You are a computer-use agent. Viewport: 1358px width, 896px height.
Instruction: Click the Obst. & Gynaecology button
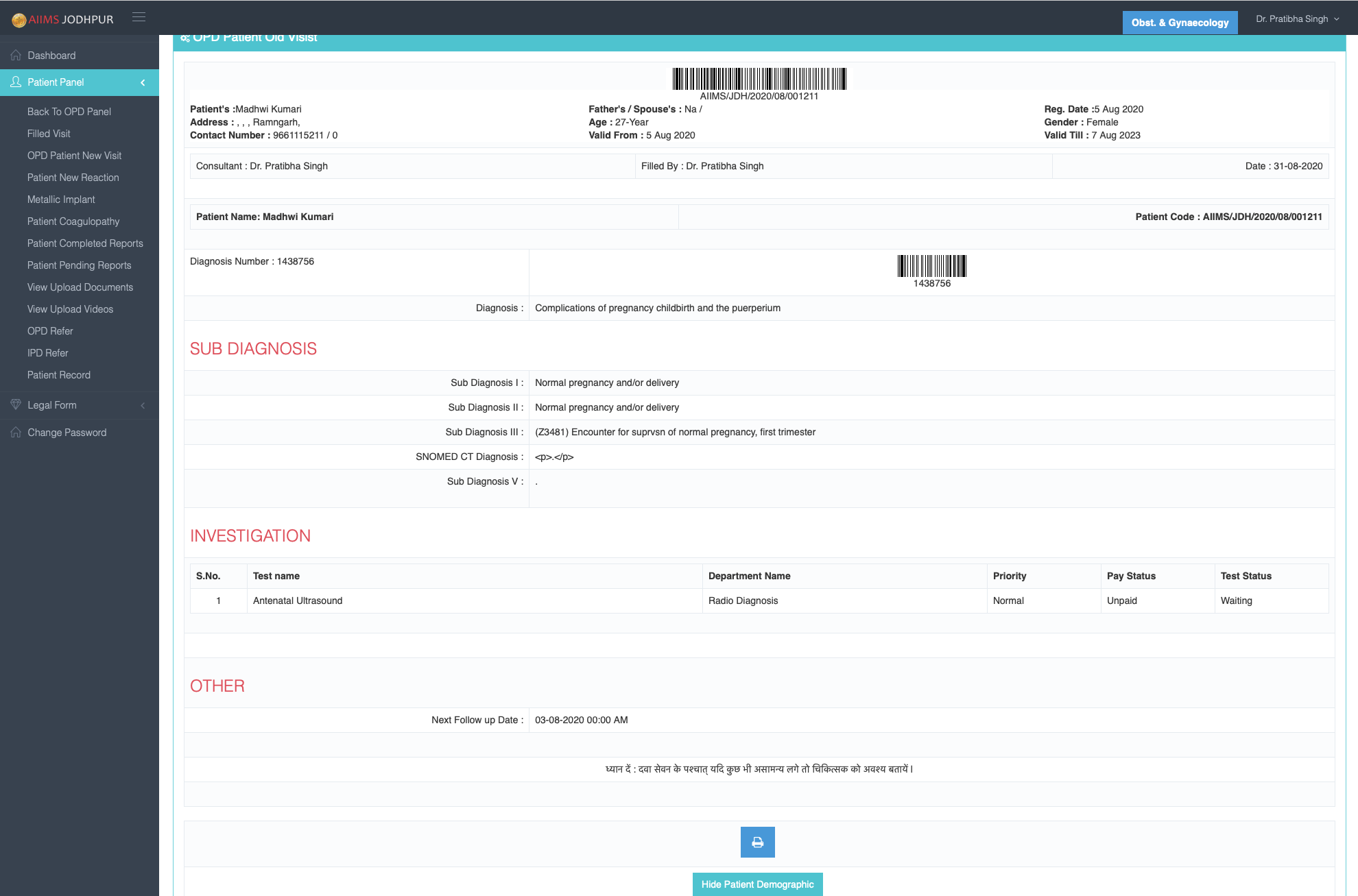[x=1180, y=23]
